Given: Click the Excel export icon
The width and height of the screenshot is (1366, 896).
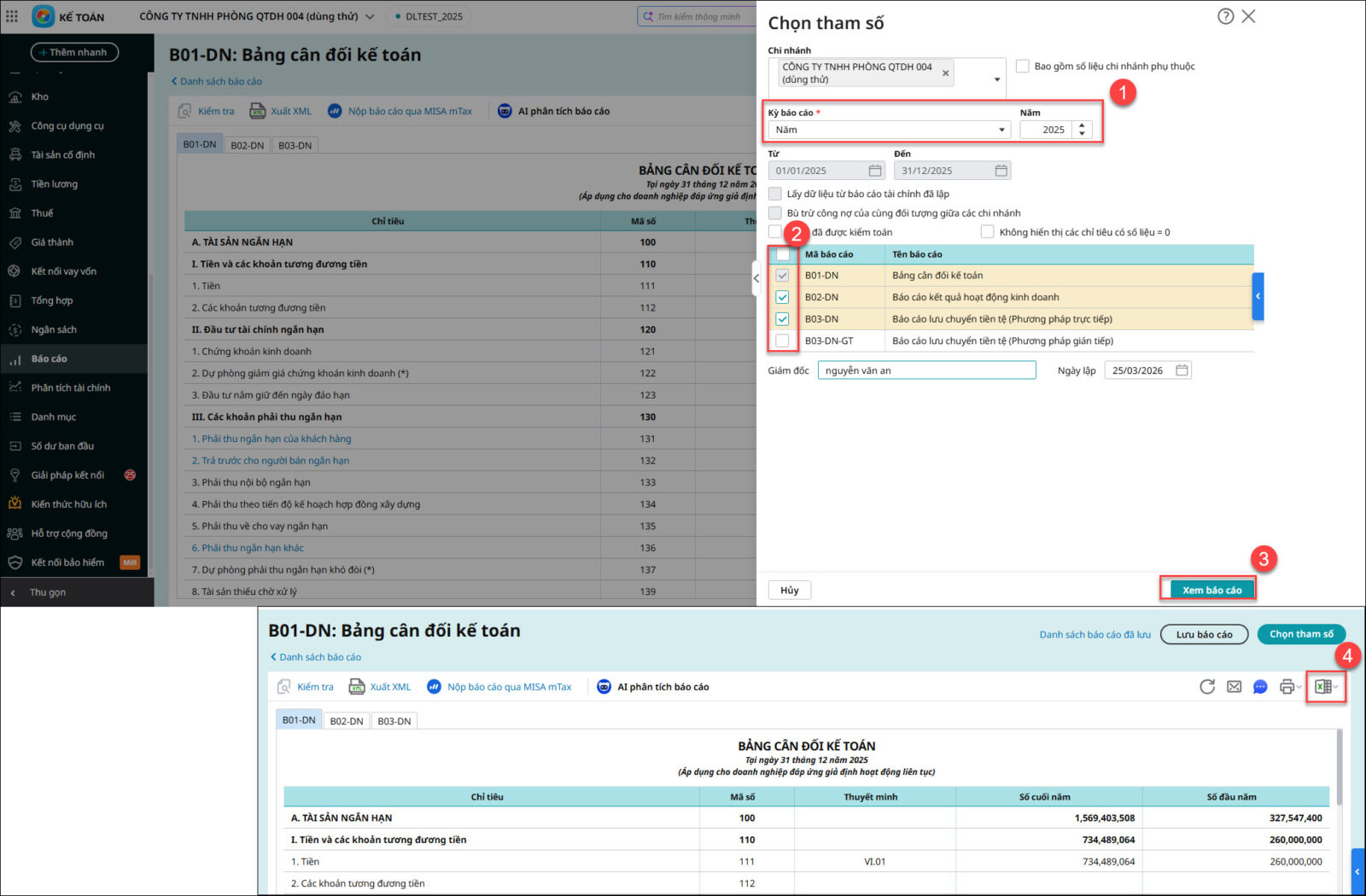Looking at the screenshot, I should click(1323, 687).
